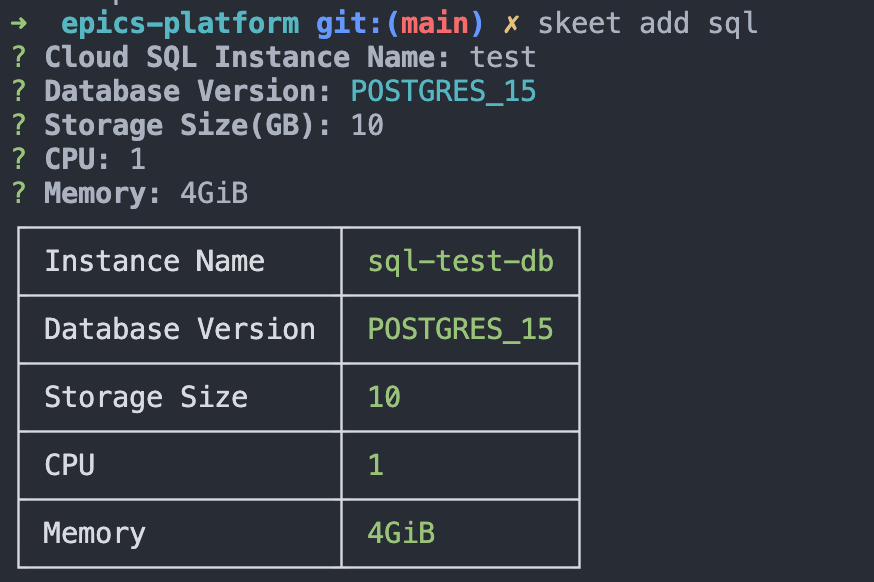The image size is (874, 582).
Task: Click the green shell prompt arrow
Action: [x=19, y=24]
